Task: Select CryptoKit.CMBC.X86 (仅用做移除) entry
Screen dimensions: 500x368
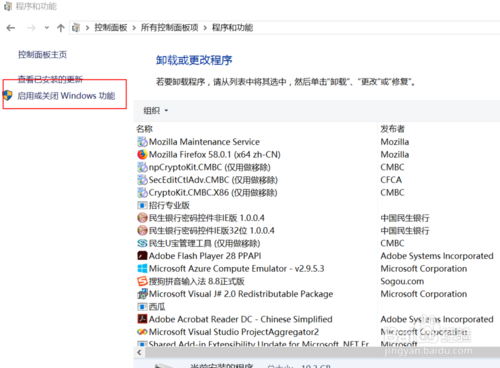Action: 213,193
